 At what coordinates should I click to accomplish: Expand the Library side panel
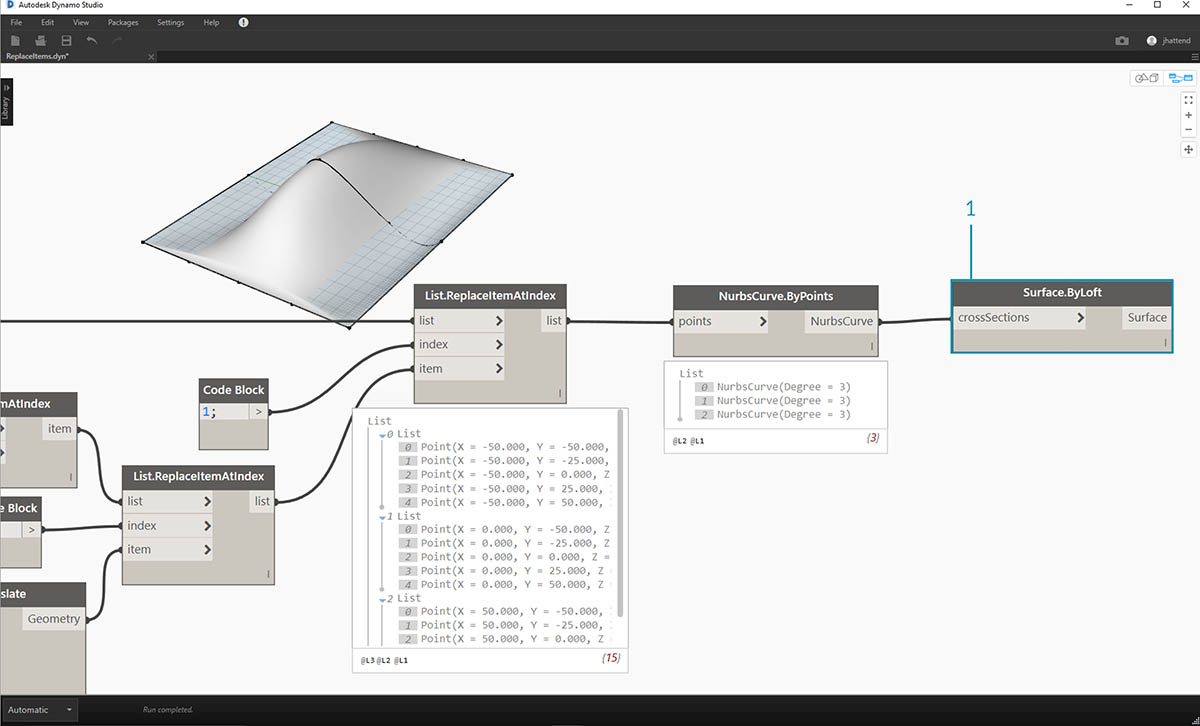click(x=6, y=103)
